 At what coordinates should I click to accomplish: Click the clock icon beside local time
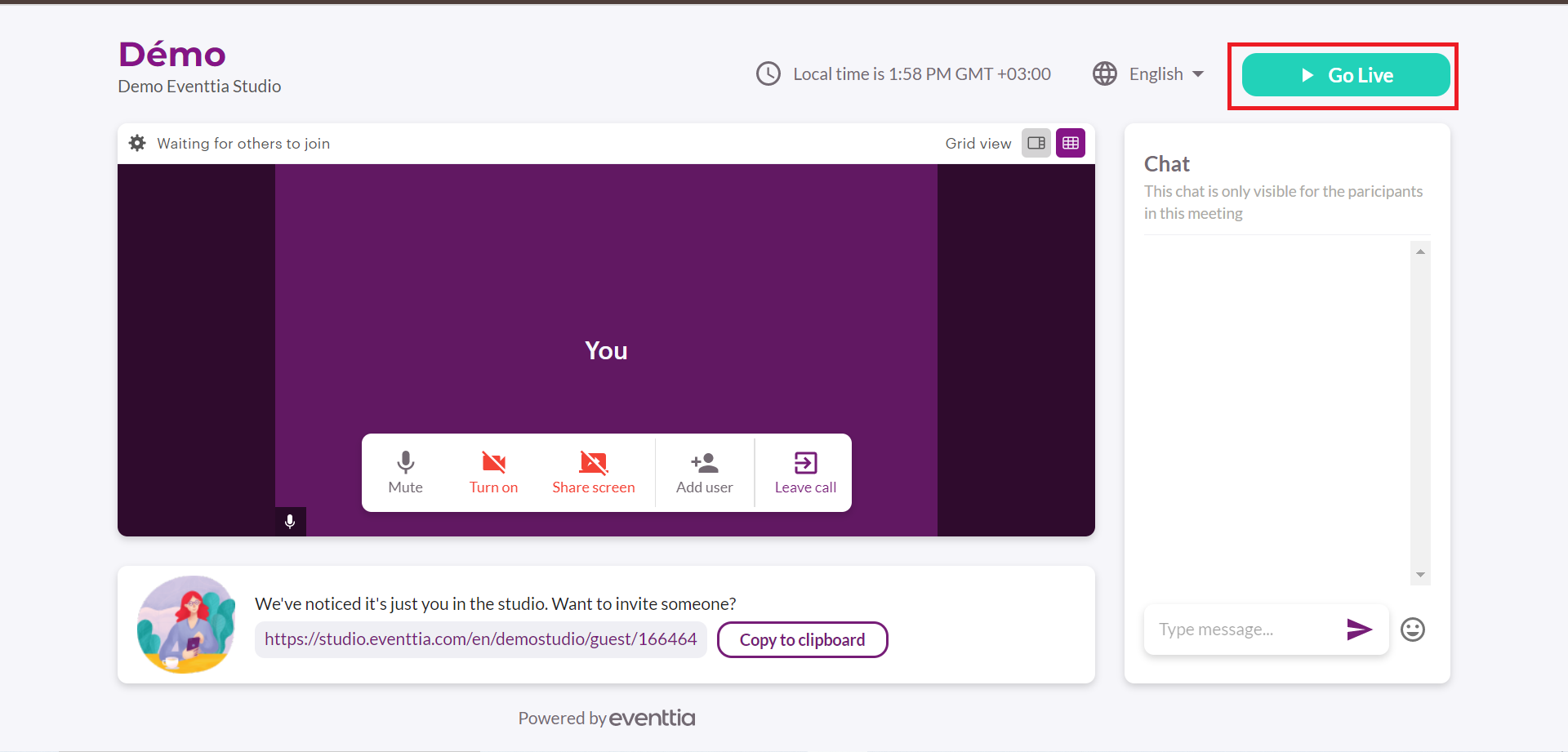(x=768, y=74)
